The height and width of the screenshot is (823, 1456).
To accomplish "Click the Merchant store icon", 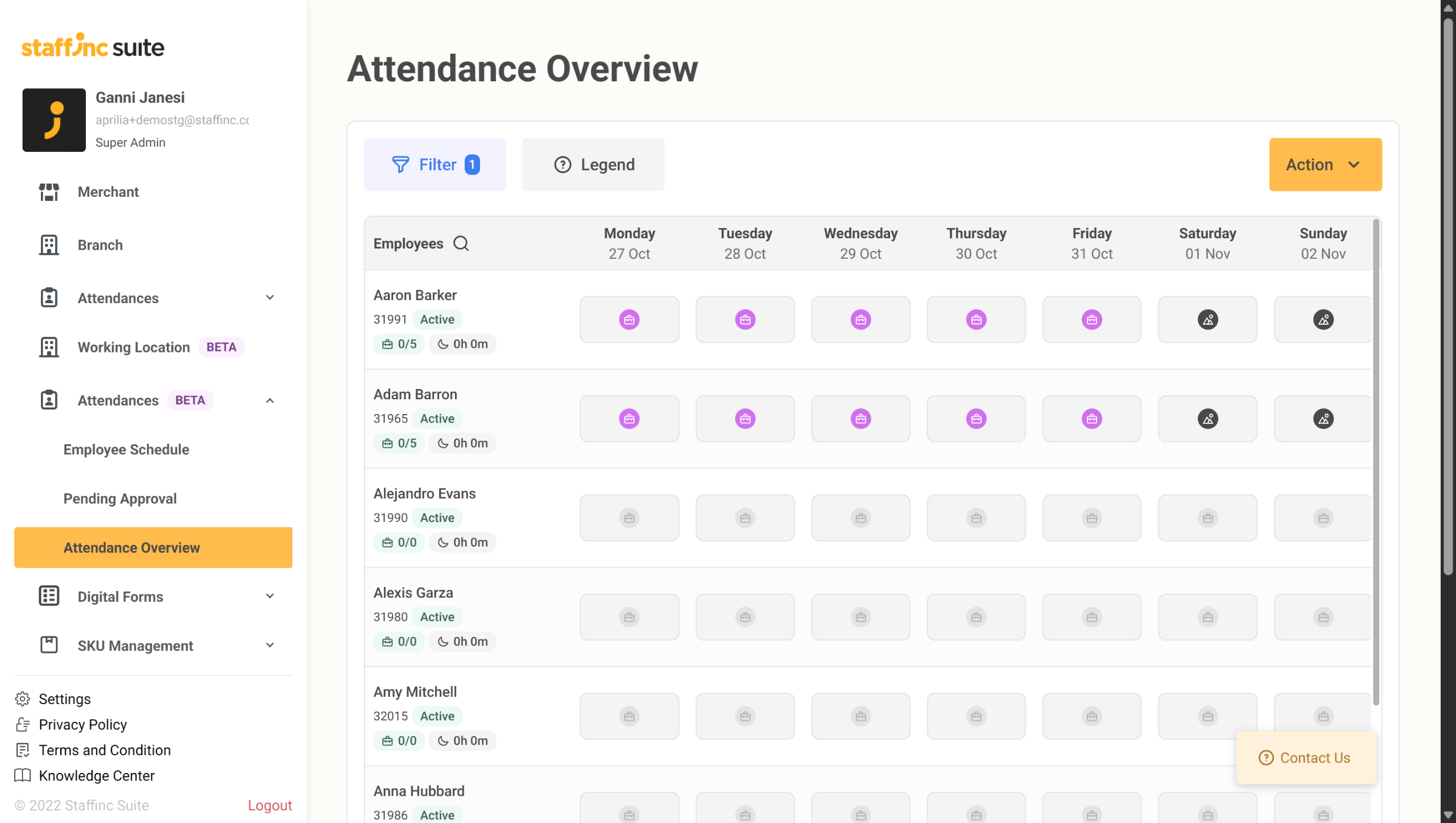I will (49, 192).
